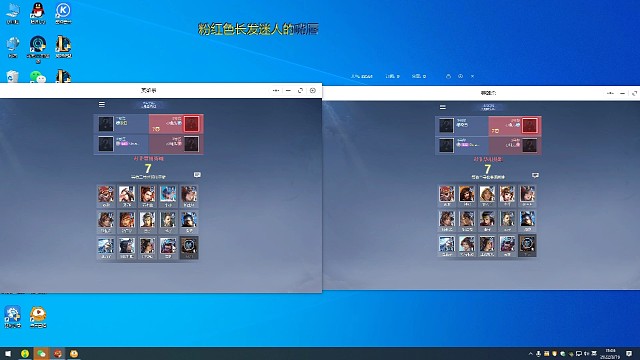Open the network globe desktop icon
The image size is (640, 360).
13,47
